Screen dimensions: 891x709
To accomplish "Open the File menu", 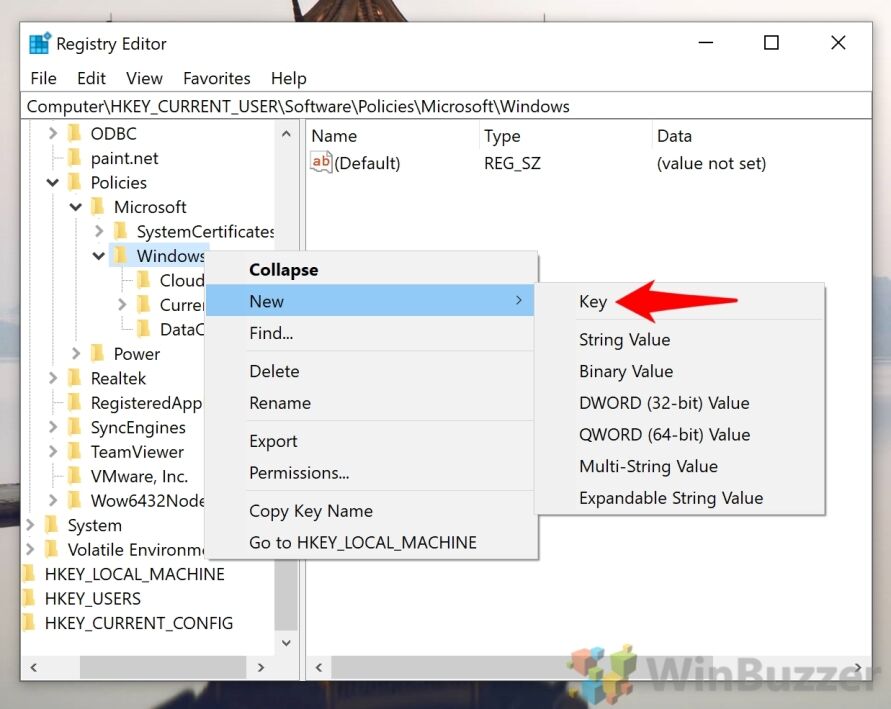I will pyautogui.click(x=43, y=78).
